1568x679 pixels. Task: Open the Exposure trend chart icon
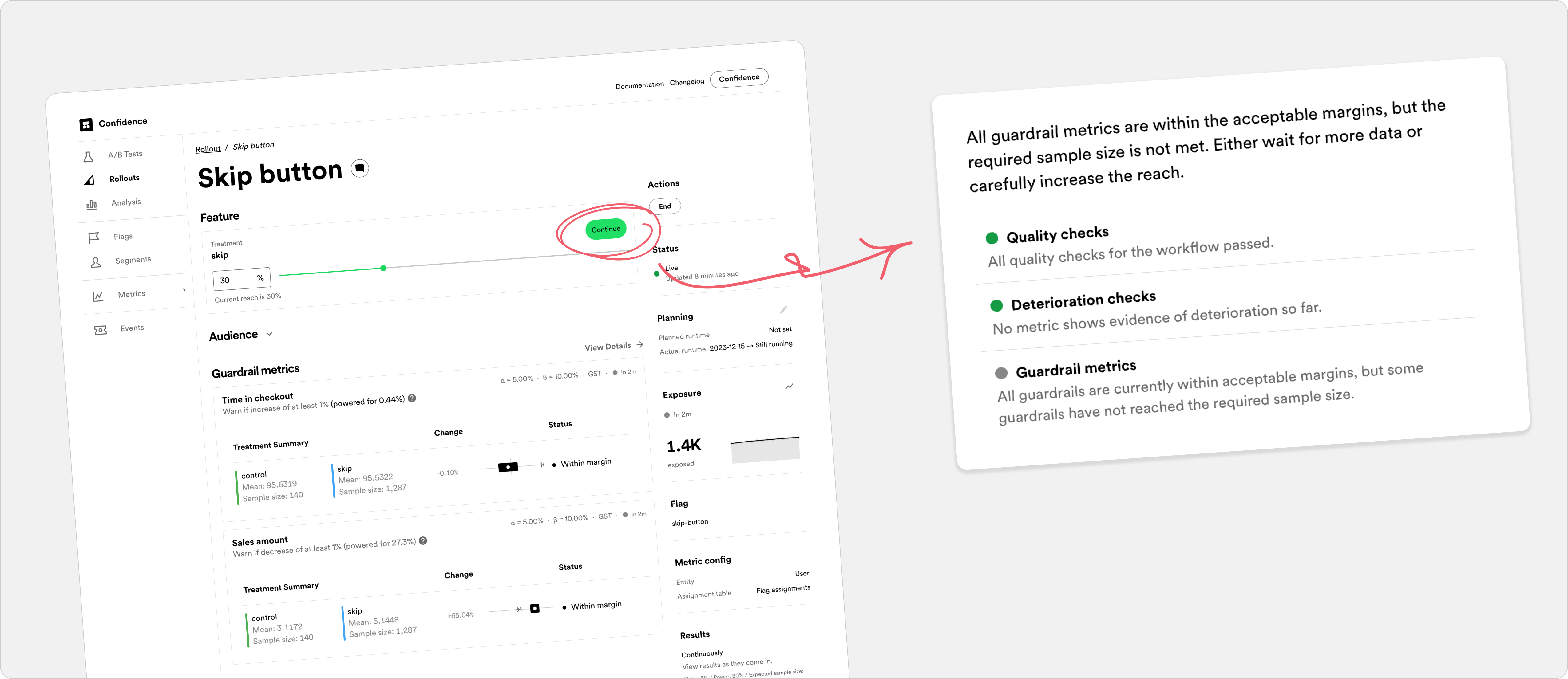pos(790,386)
